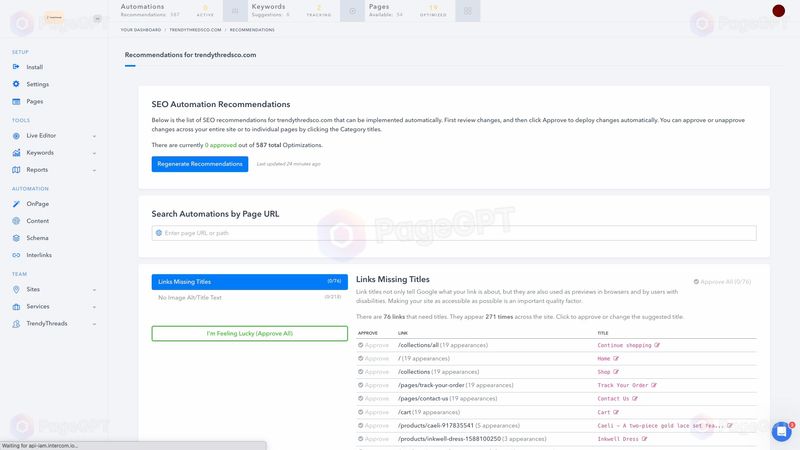The width and height of the screenshot is (800, 450).
Task: Edit title icon next to Contact Us
Action: click(x=635, y=398)
